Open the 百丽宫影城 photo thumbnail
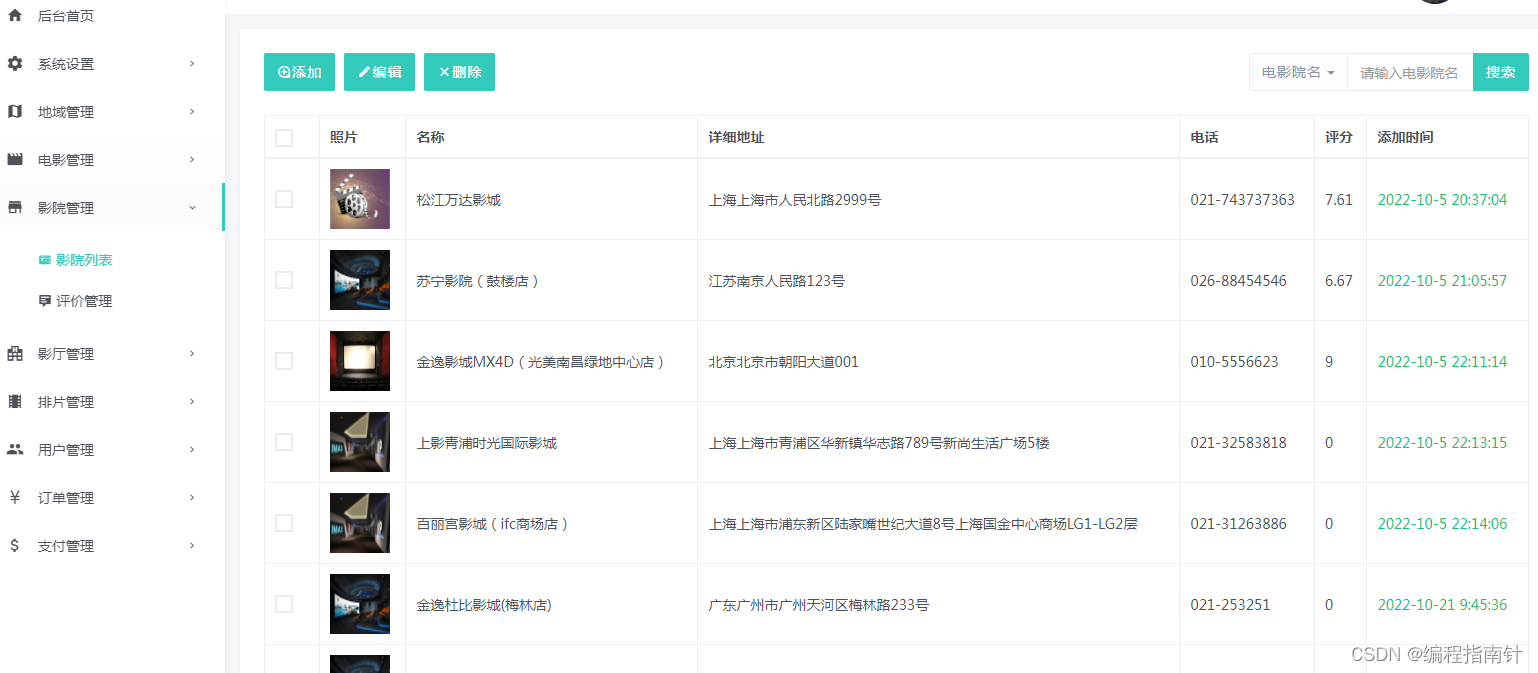The width and height of the screenshot is (1538, 673). pos(360,523)
